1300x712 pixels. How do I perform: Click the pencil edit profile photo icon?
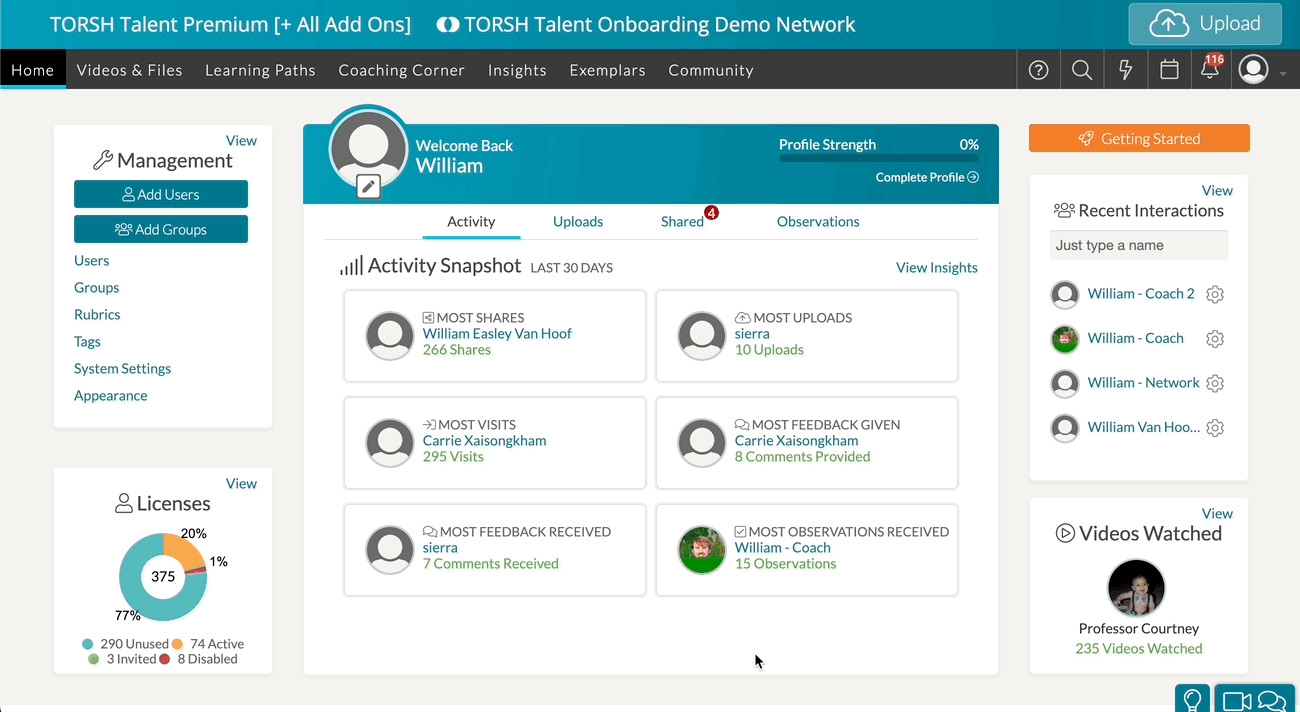[368, 186]
